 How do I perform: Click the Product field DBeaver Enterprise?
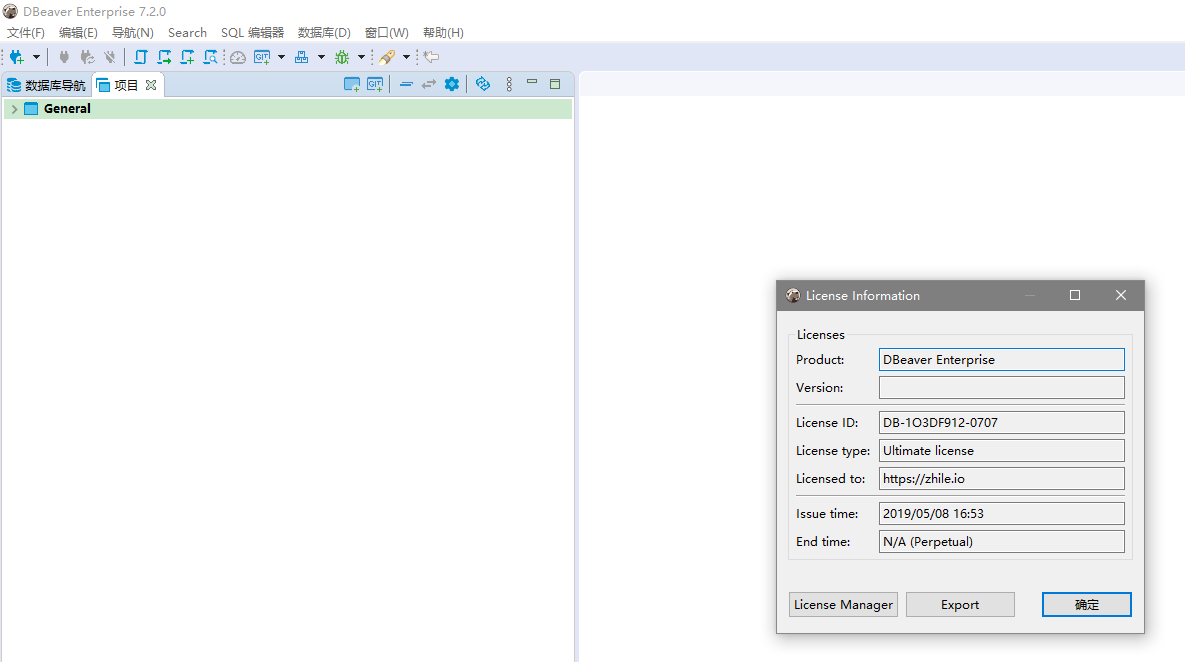1001,360
